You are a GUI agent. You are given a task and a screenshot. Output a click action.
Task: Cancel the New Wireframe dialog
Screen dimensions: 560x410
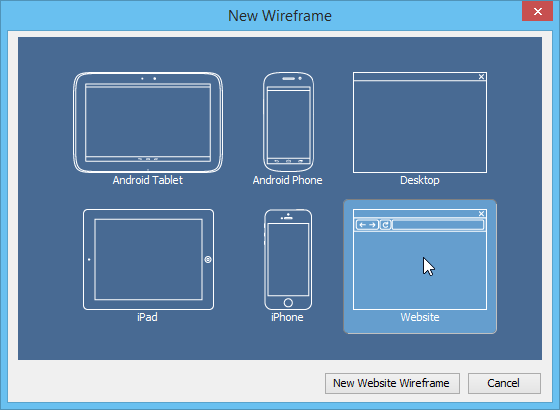(504, 383)
